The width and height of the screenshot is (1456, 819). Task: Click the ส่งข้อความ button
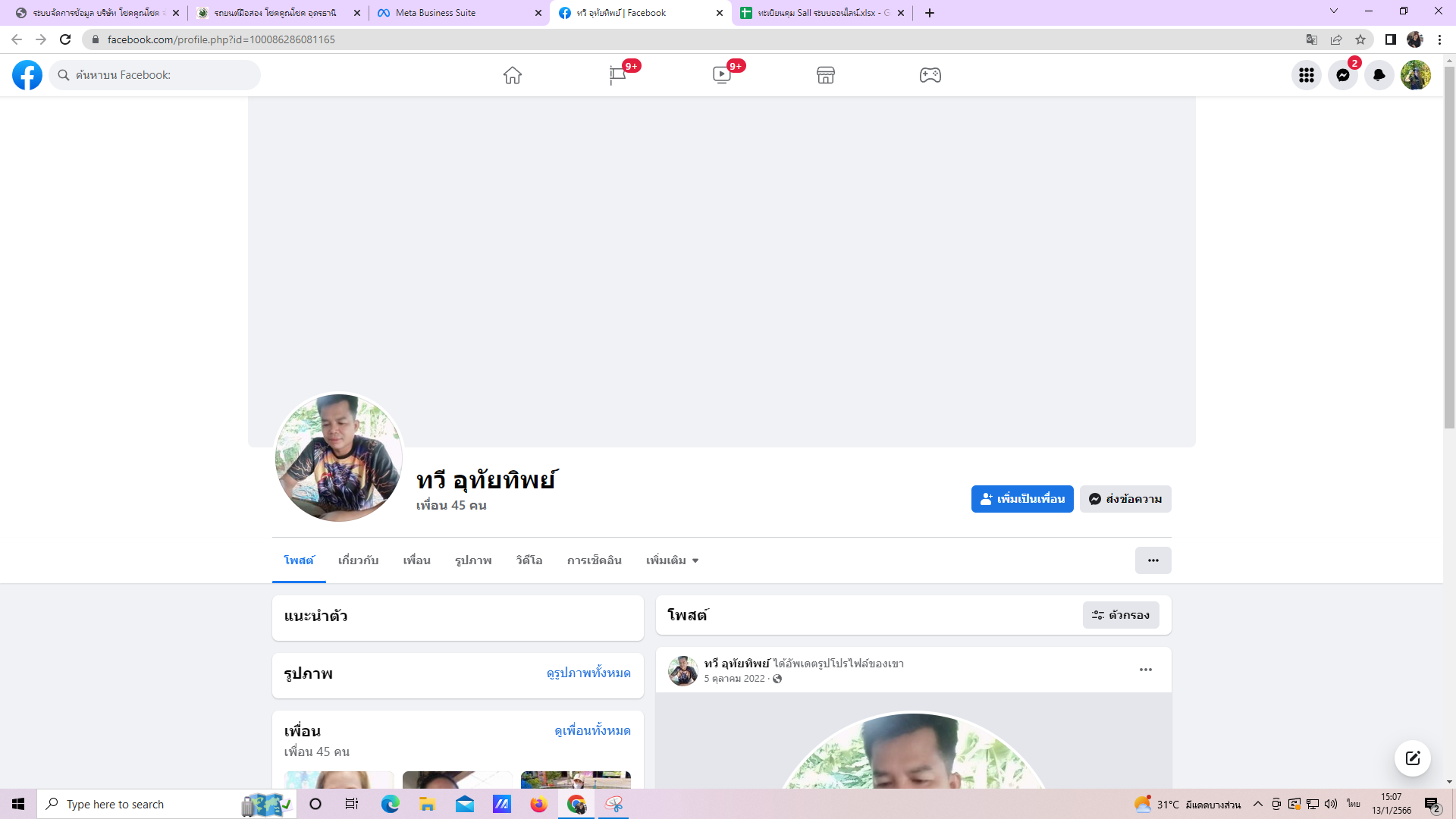click(x=1125, y=499)
